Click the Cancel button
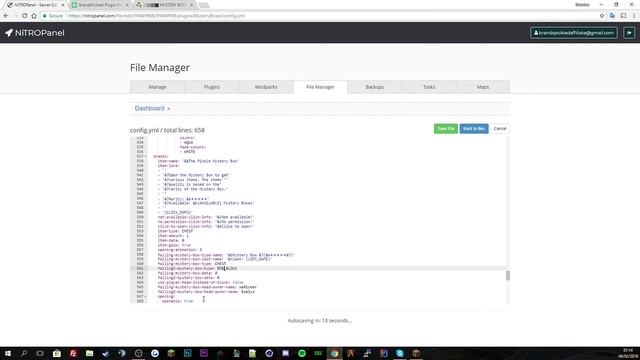Screen dimensions: 640x360 tap(500, 129)
